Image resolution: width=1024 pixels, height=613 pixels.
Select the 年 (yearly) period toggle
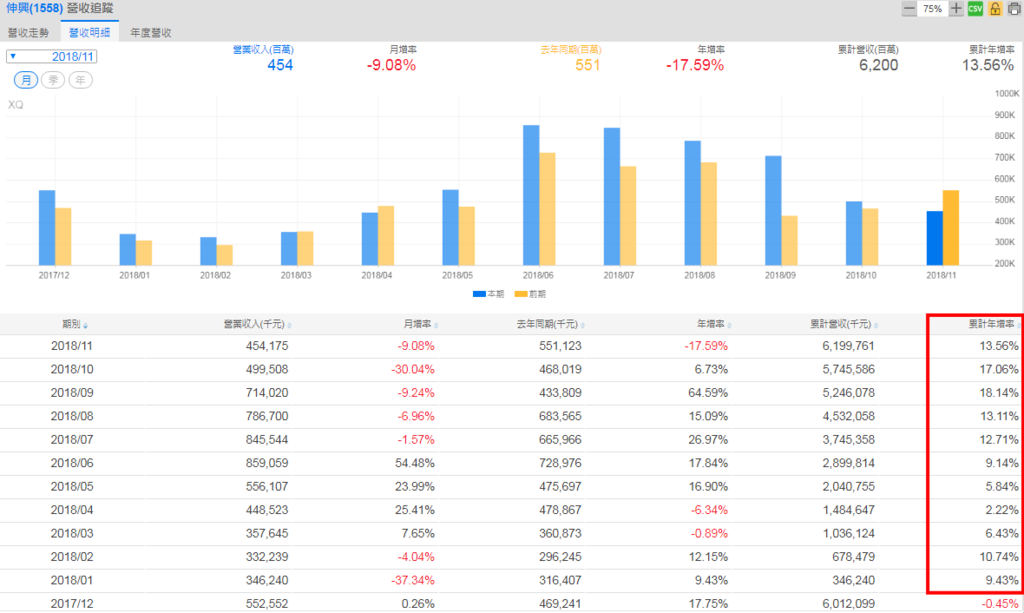(80, 80)
